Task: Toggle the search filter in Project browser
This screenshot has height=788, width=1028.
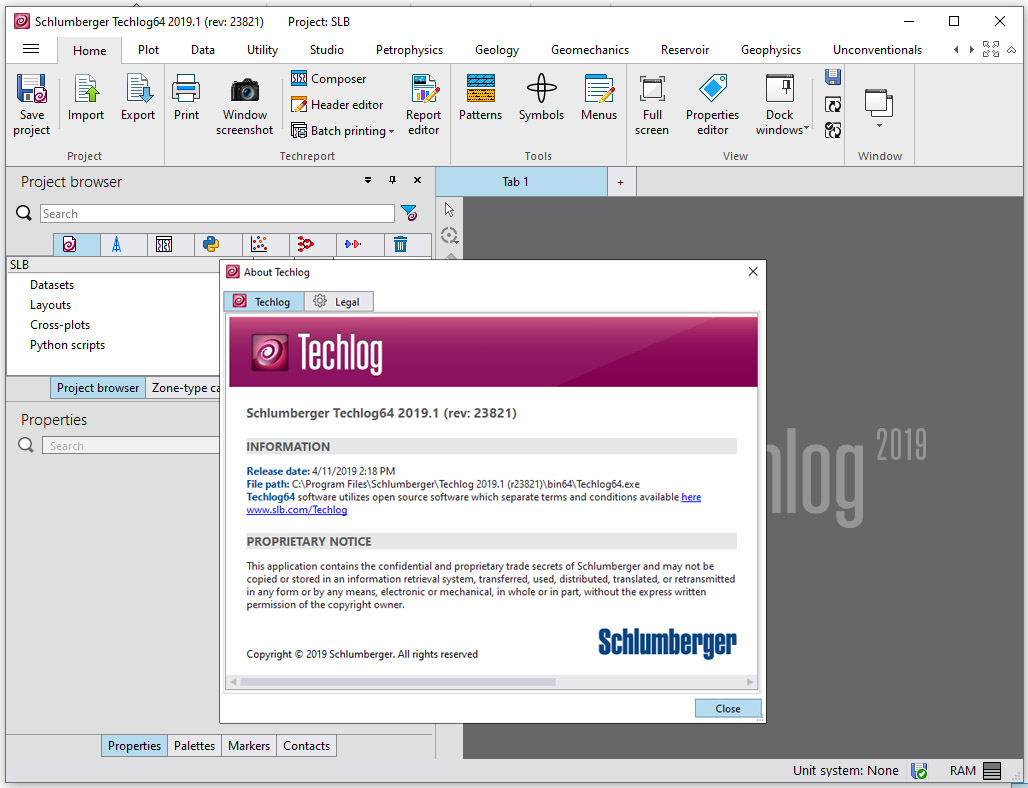Action: [411, 213]
